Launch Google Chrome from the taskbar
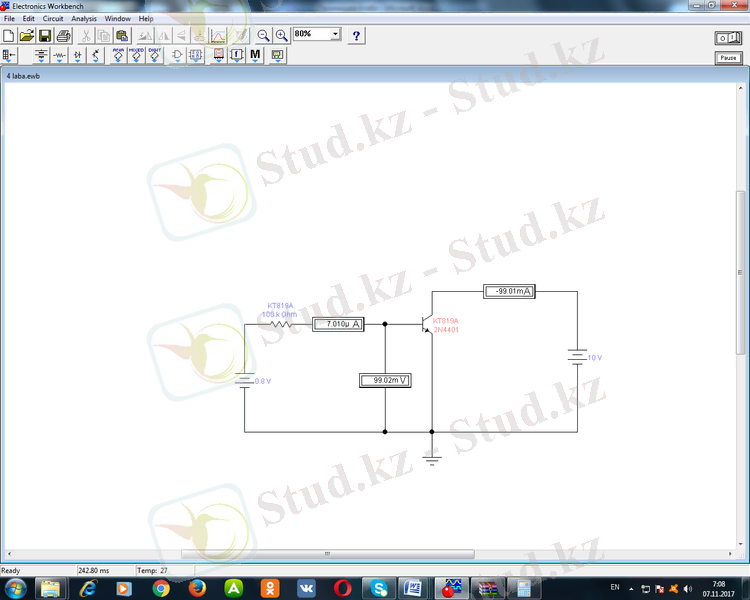750x600 pixels. (161, 588)
